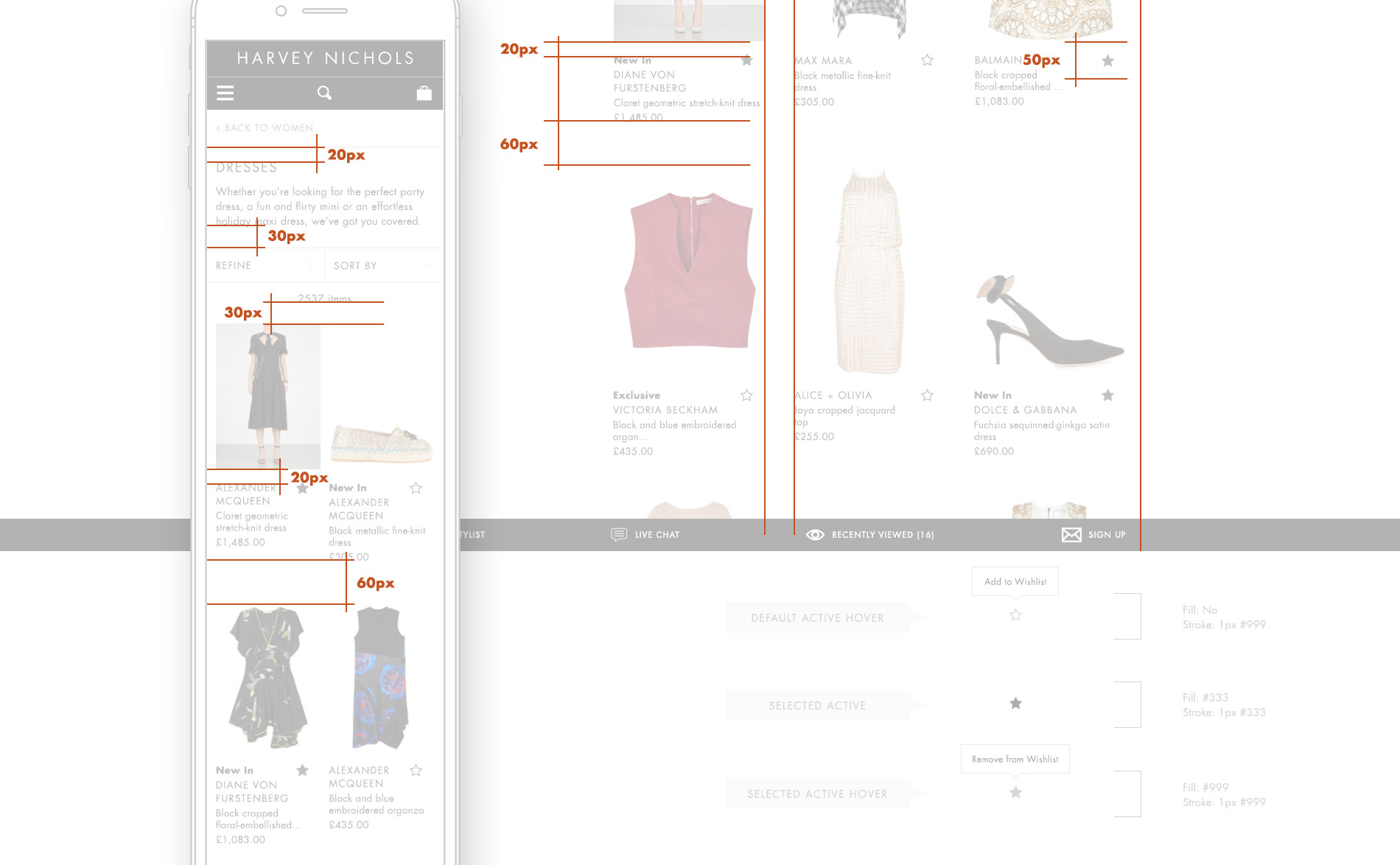Click the '2537 items' count text

click(x=324, y=298)
